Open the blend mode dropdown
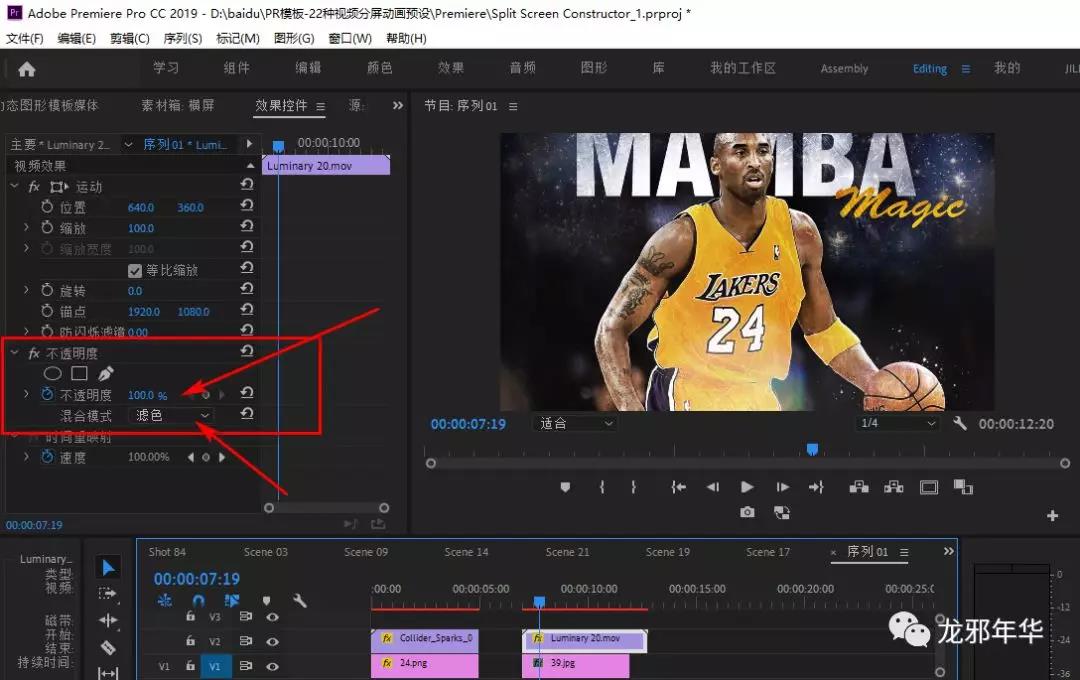1080x680 pixels. pyautogui.click(x=171, y=415)
